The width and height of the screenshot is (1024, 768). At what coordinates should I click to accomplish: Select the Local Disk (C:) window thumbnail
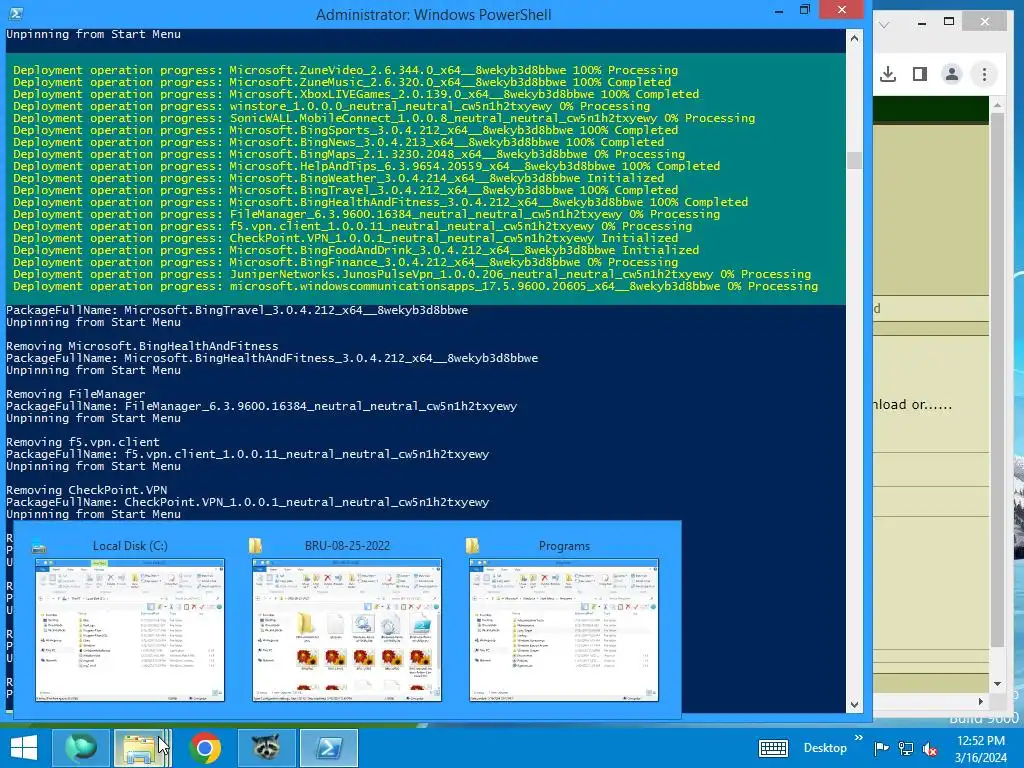(129, 630)
